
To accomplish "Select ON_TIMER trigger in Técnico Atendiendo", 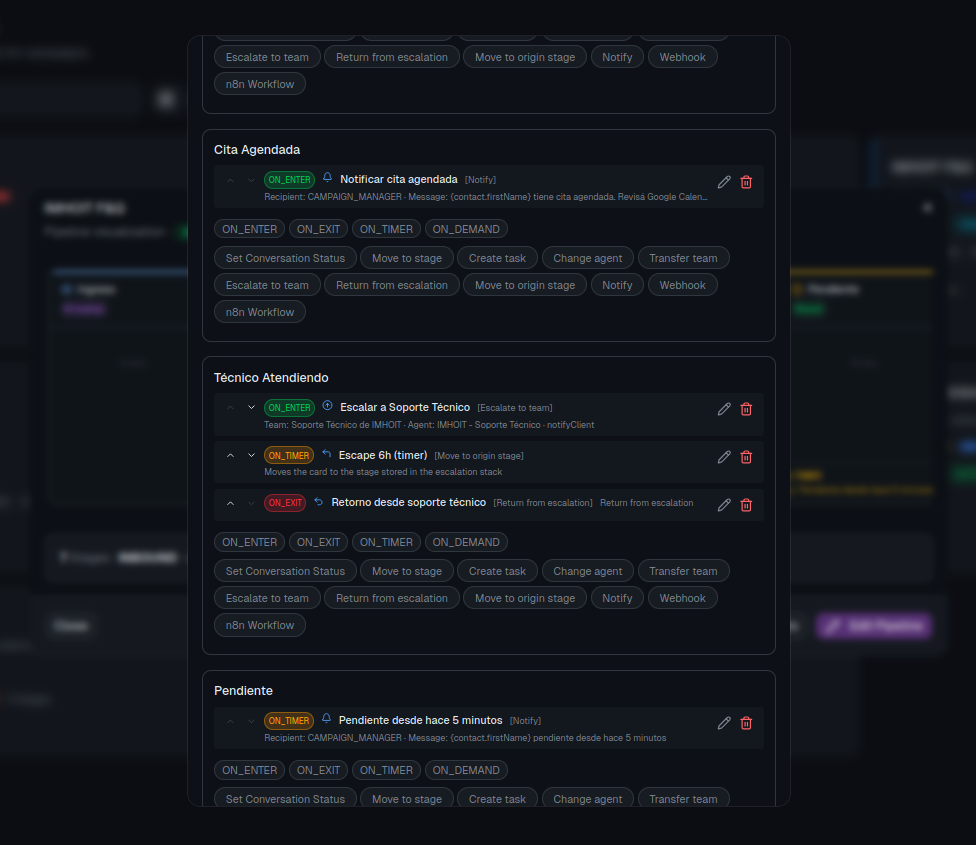I will 386,542.
